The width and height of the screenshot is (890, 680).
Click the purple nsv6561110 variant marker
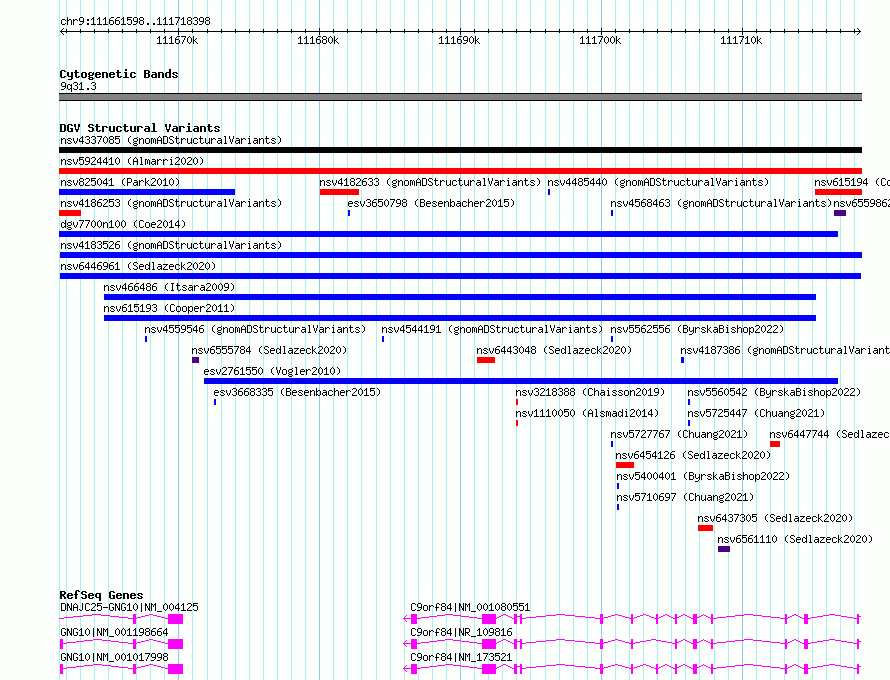click(724, 549)
